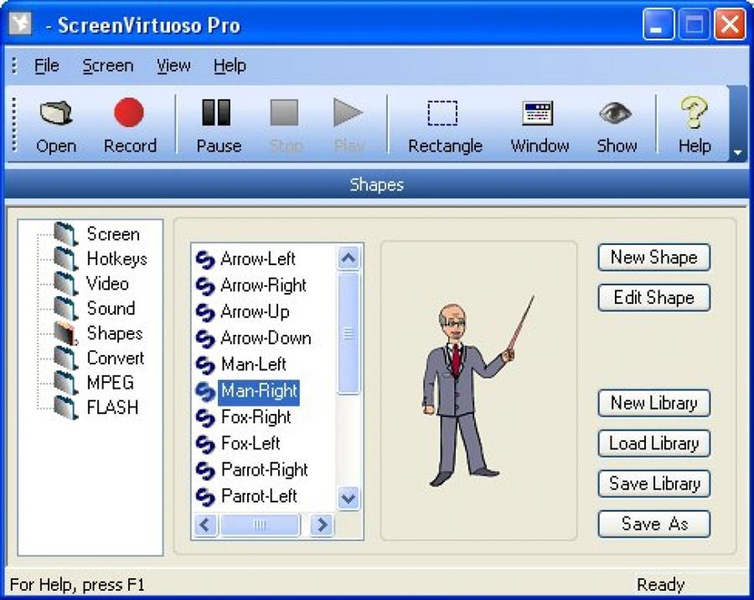Click the man with pointer preview image
754x600 pixels.
(478, 390)
